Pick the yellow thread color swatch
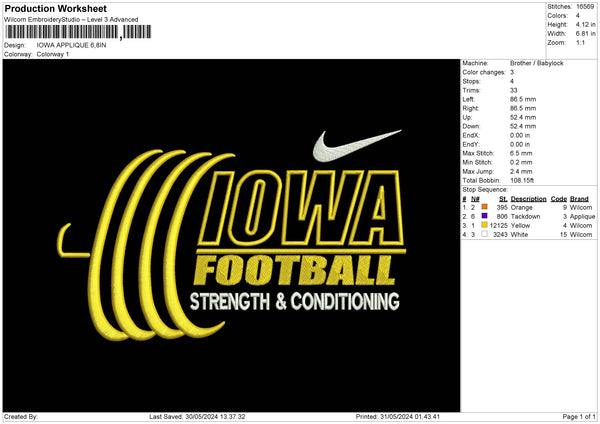This screenshot has height=424, width=600. coord(484,225)
